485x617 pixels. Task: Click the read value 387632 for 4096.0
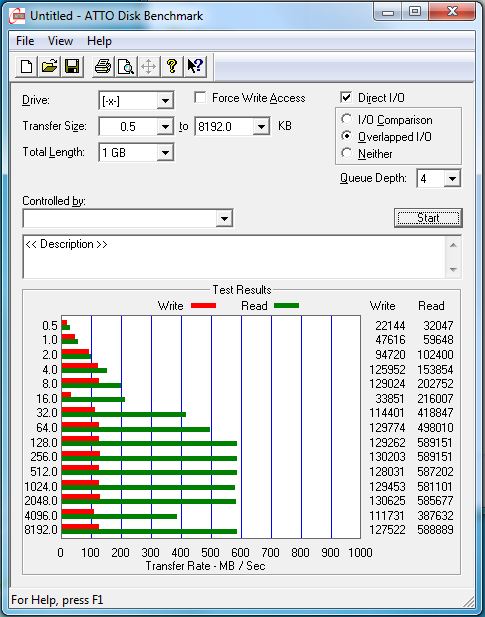(x=435, y=515)
